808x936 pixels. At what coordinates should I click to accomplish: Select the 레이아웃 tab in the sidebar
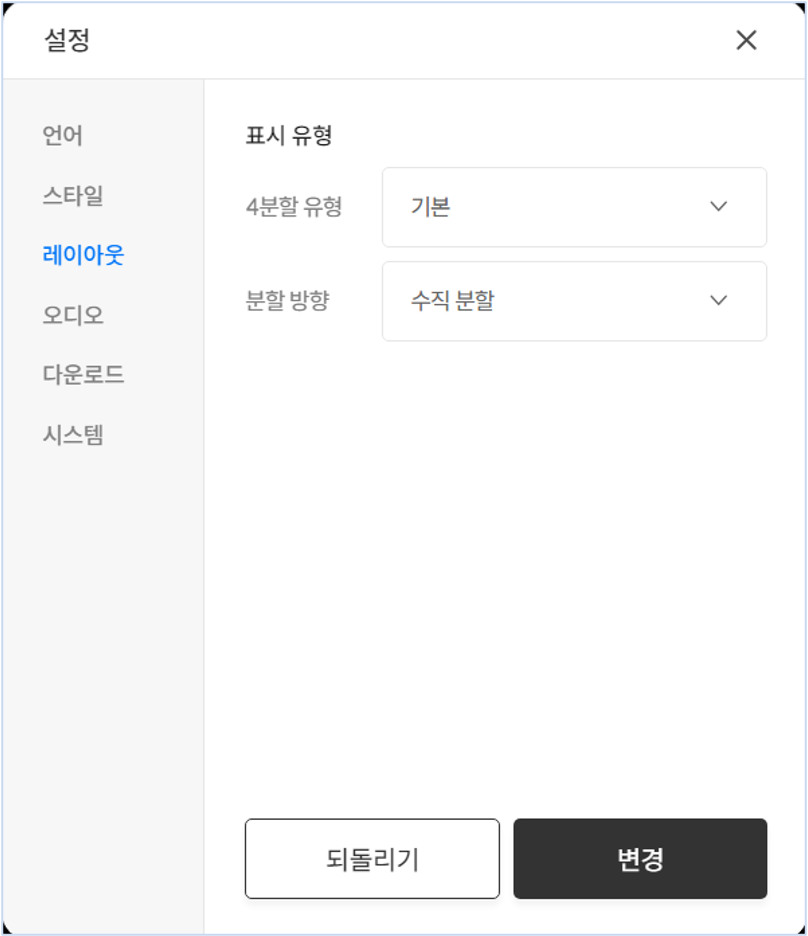point(83,255)
